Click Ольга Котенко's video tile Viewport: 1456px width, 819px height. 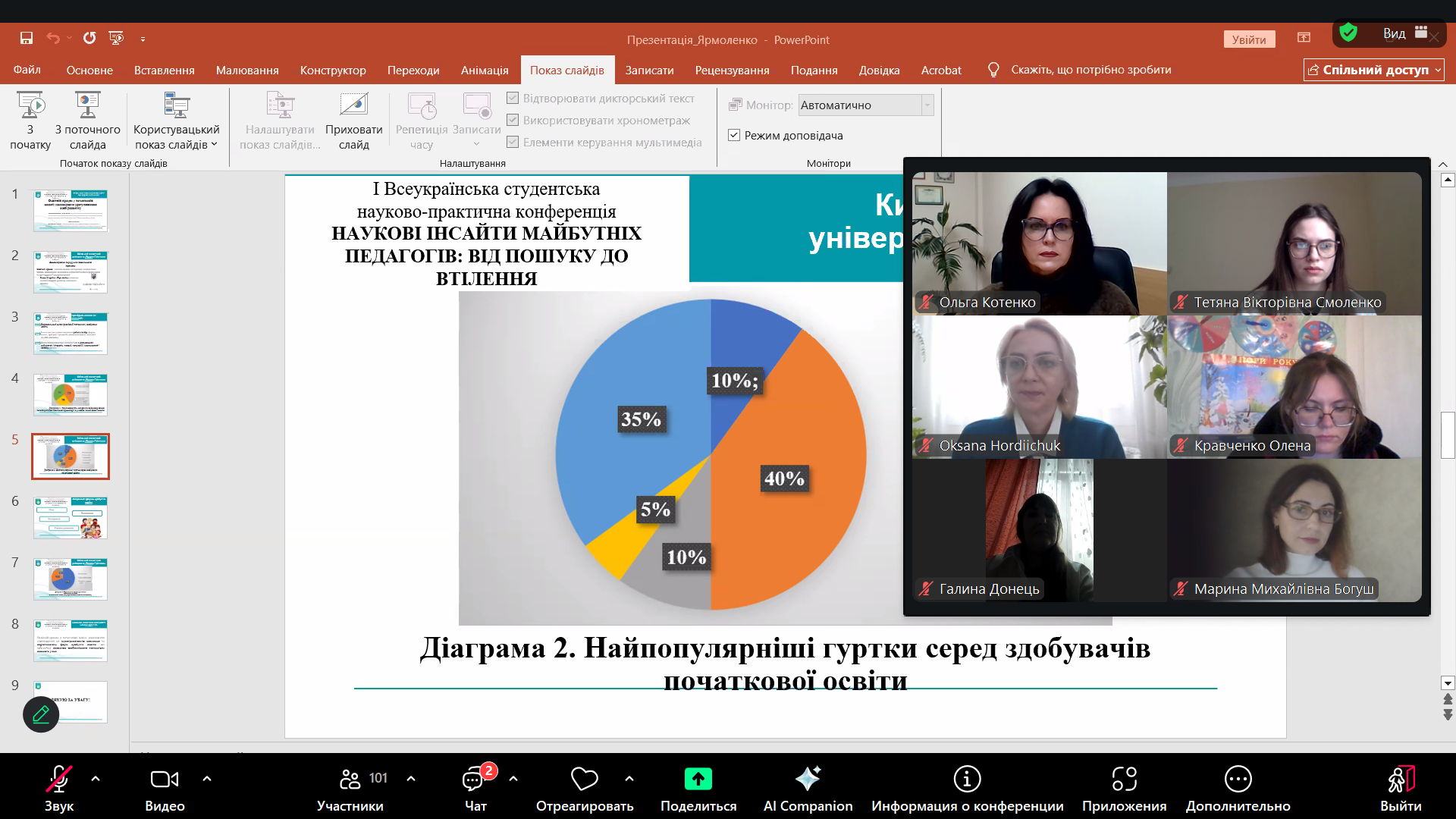coord(1039,243)
